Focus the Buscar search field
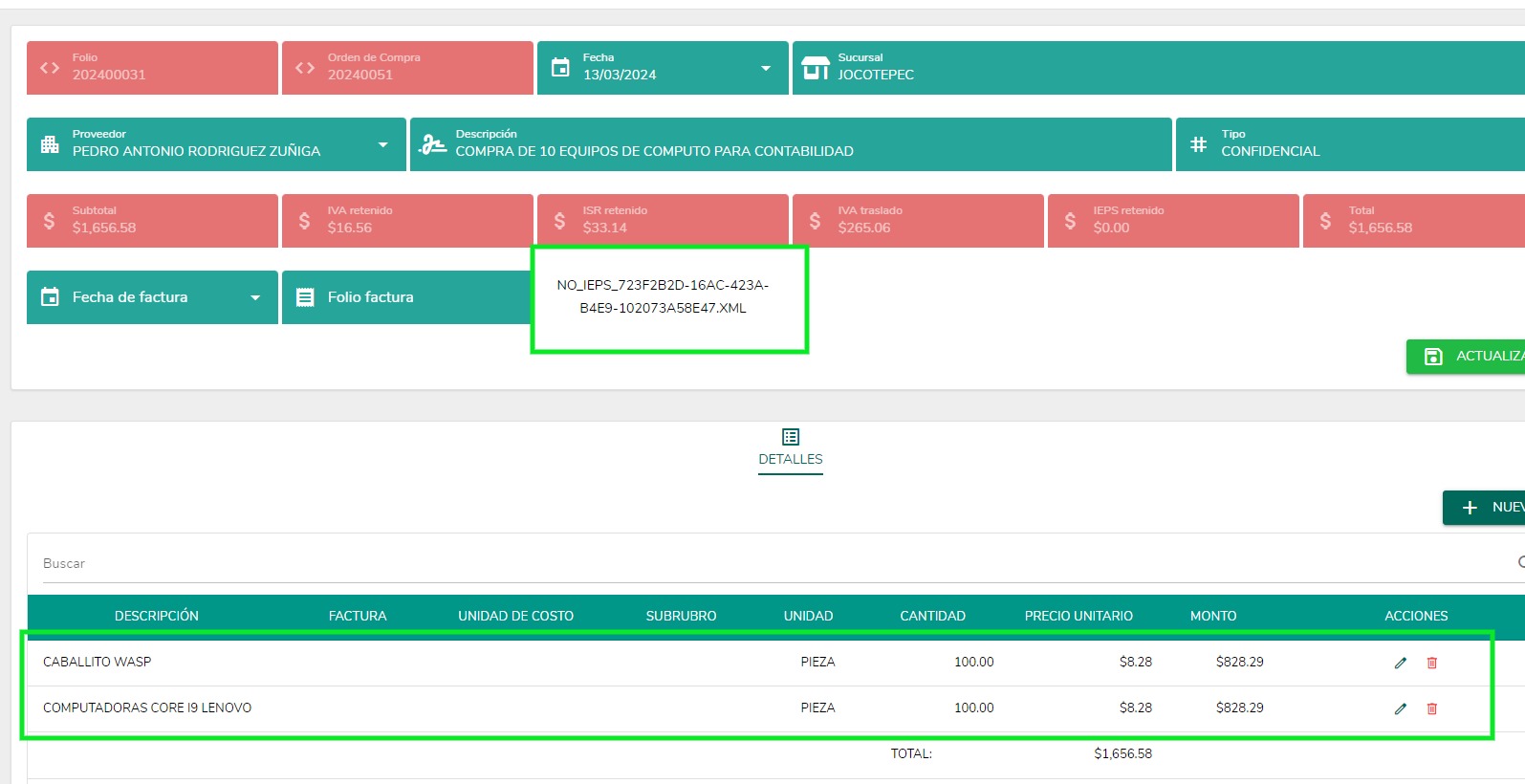The image size is (1525, 784). (774, 563)
